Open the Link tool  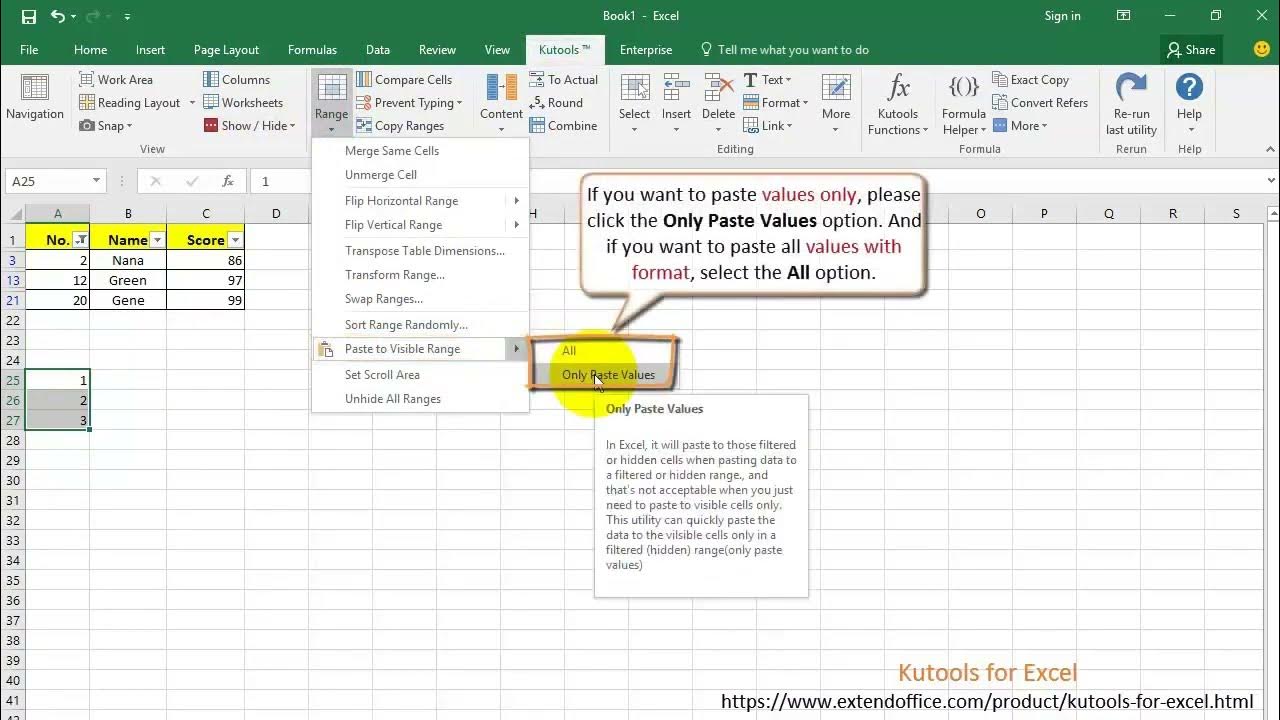(x=768, y=126)
